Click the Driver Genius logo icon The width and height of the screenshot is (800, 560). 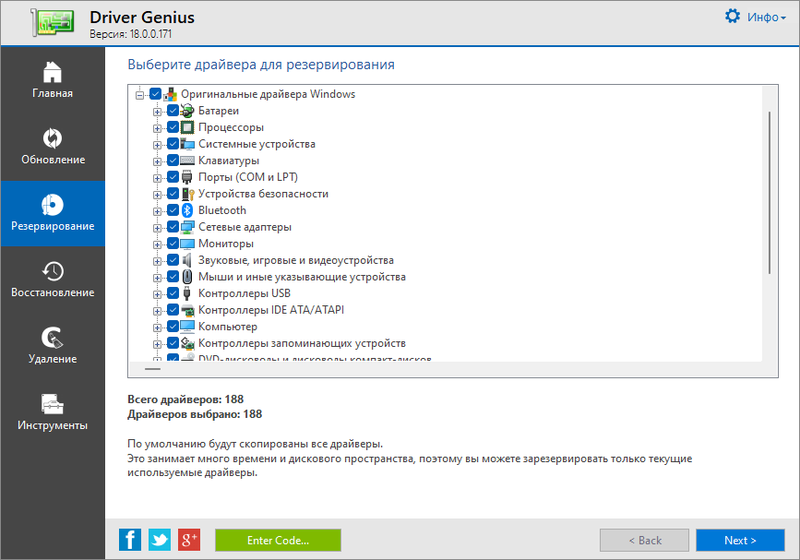53,23
